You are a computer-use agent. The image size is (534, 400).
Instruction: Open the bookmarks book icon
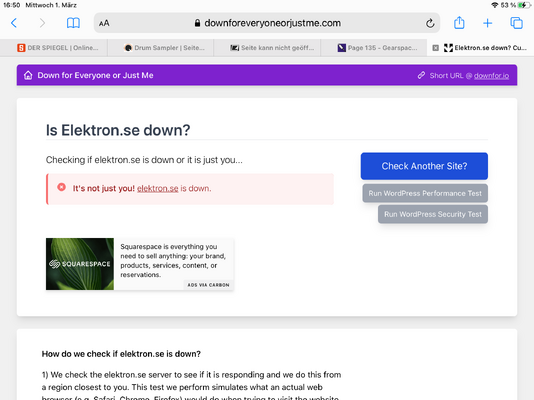[x=73, y=23]
